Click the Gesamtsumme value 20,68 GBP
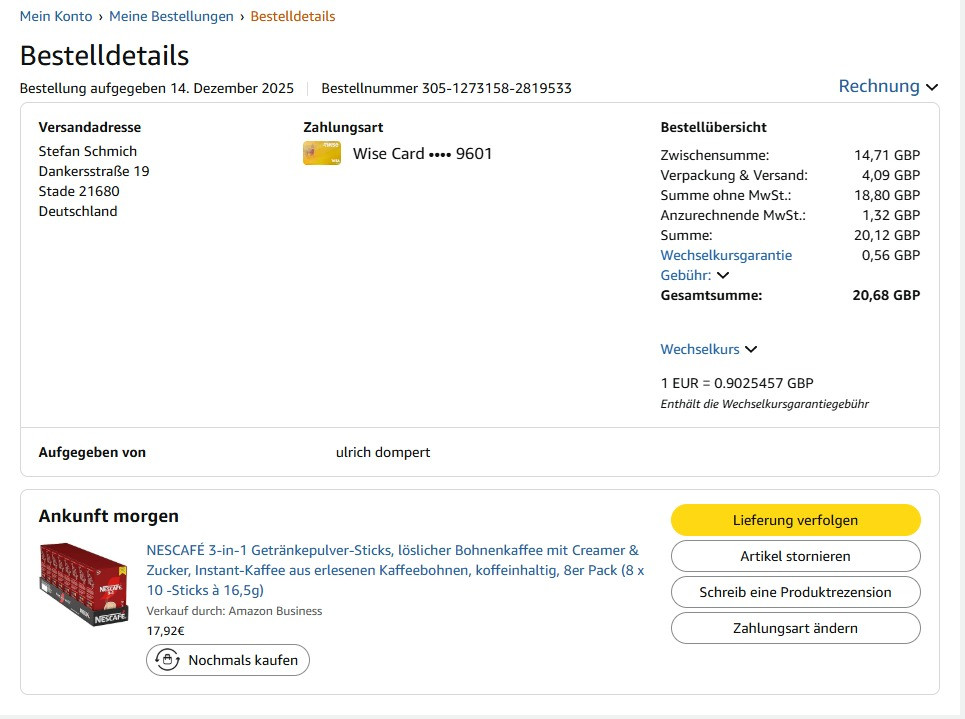The height and width of the screenshot is (719, 965). pos(886,295)
